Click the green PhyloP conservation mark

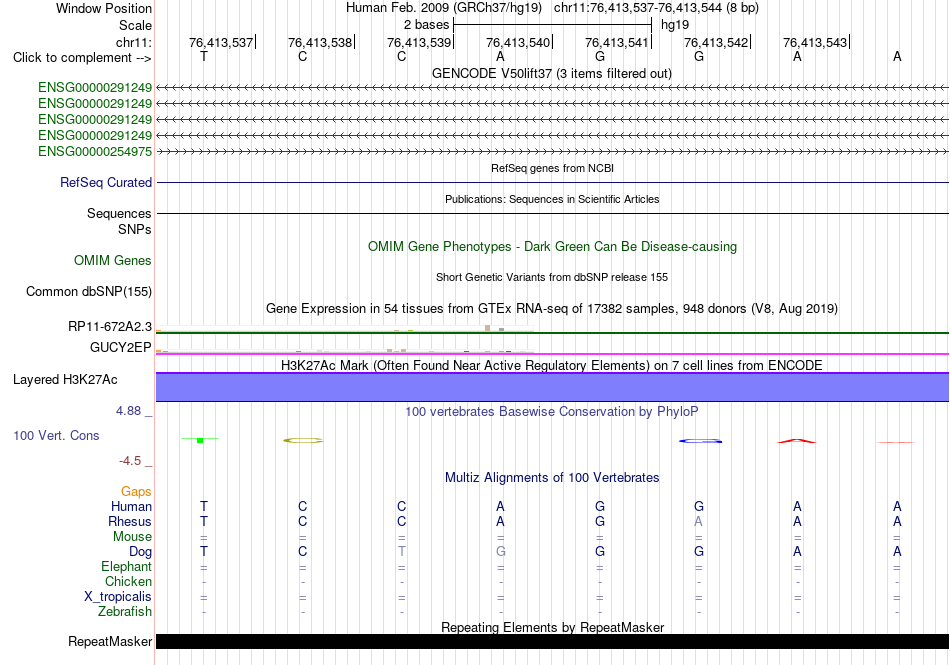coord(200,440)
